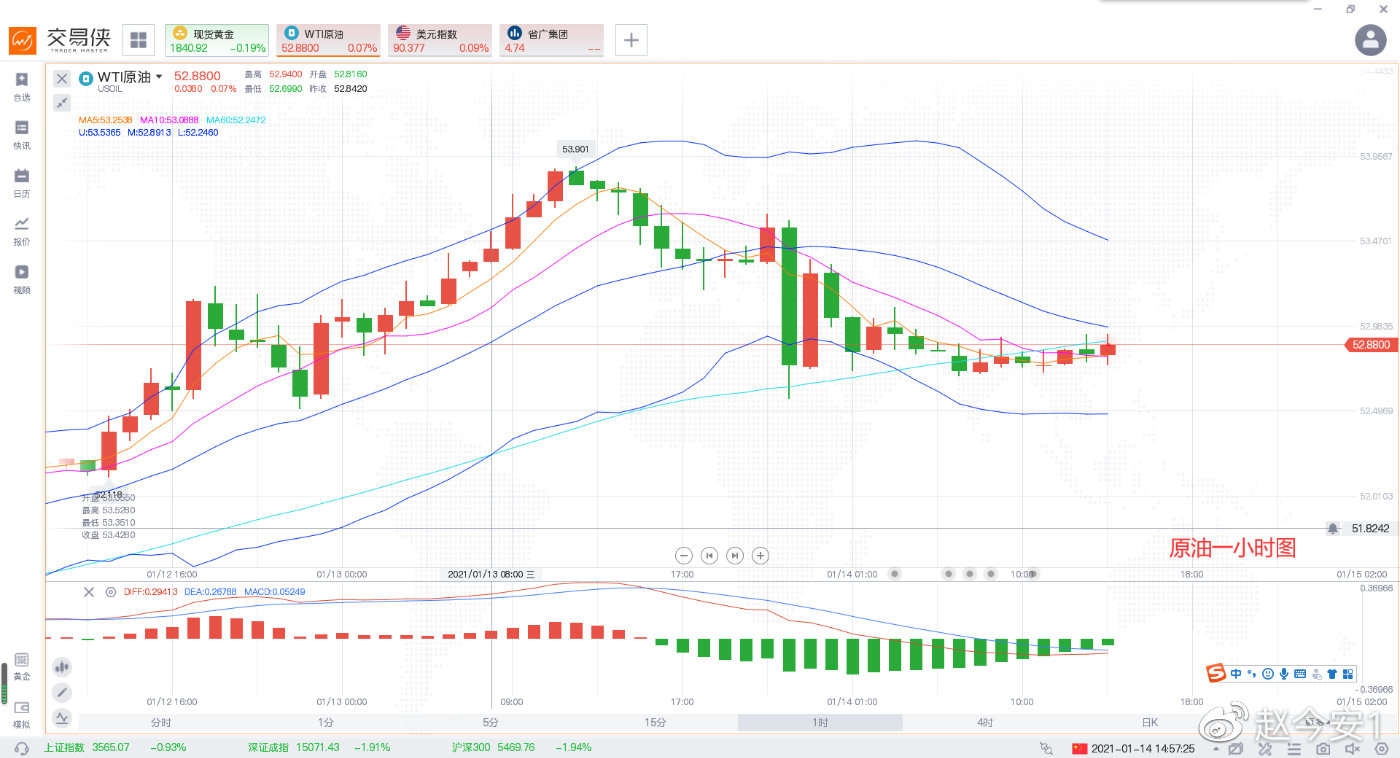Open the 报价 quotes sidebar icon

[x=21, y=229]
